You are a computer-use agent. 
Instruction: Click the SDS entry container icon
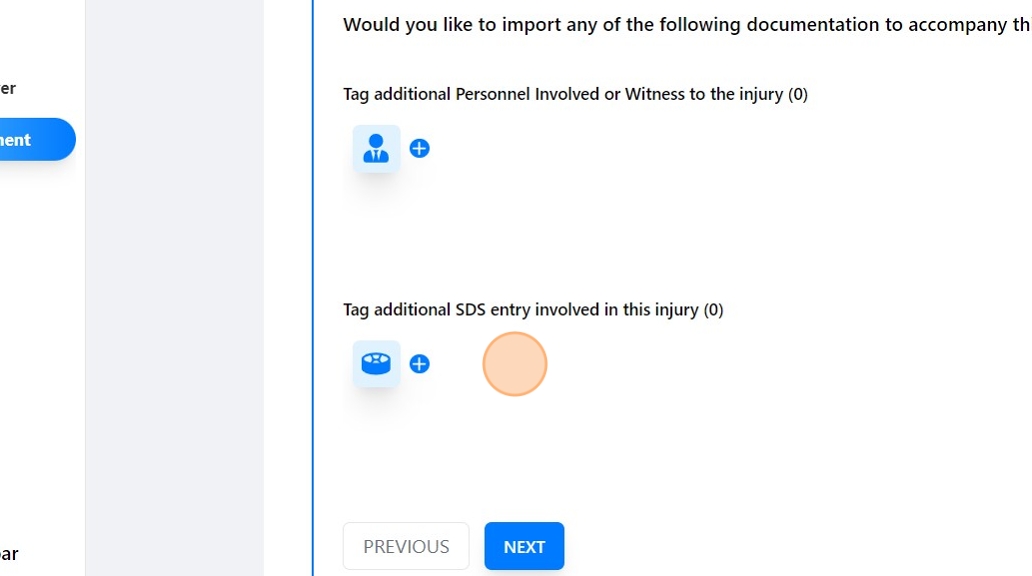(x=376, y=364)
